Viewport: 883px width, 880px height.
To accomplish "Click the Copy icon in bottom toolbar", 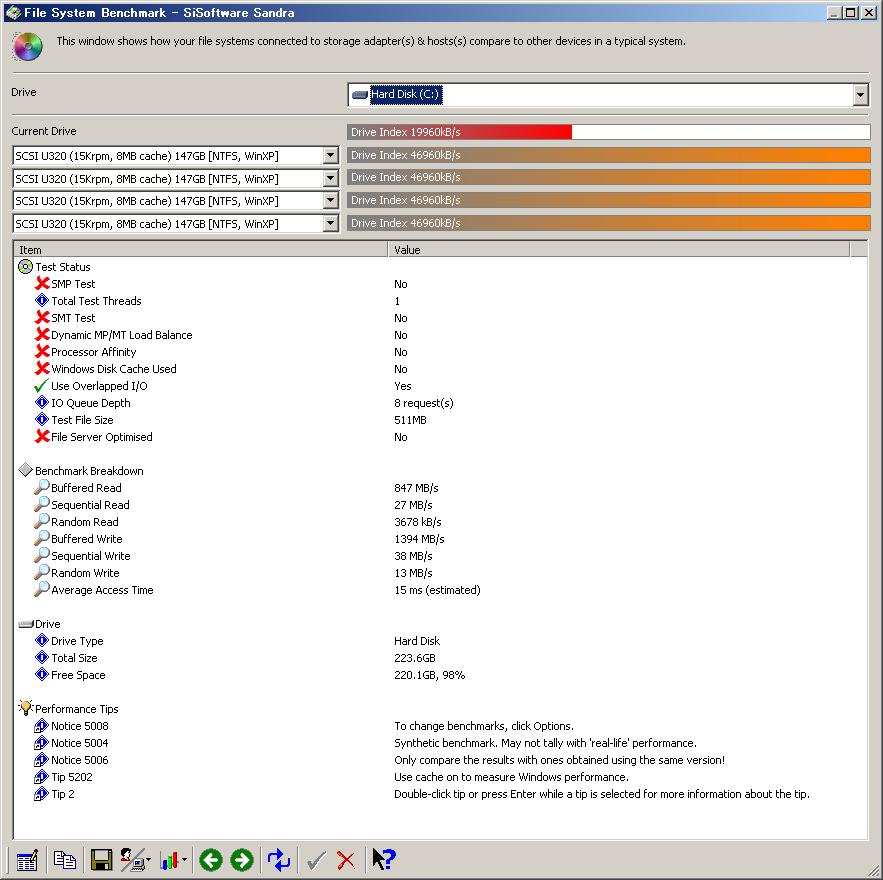I will pyautogui.click(x=65, y=860).
